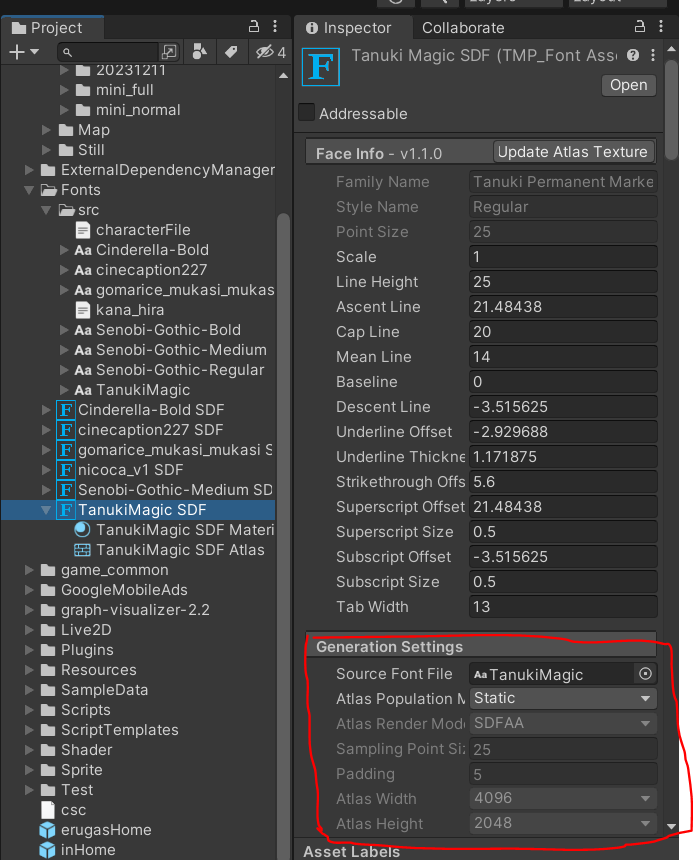Open the Project panel three-dot menu
The image size is (693, 860).
275,26
